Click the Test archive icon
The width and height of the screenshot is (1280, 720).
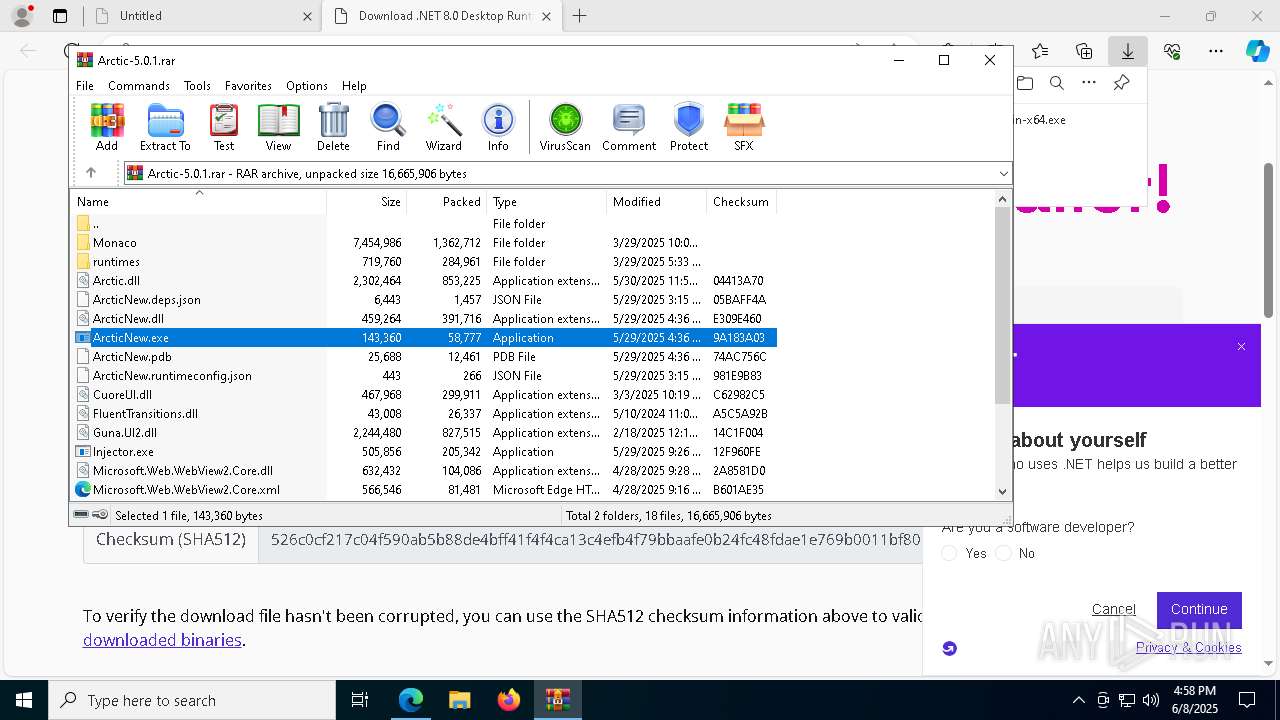pos(224,127)
